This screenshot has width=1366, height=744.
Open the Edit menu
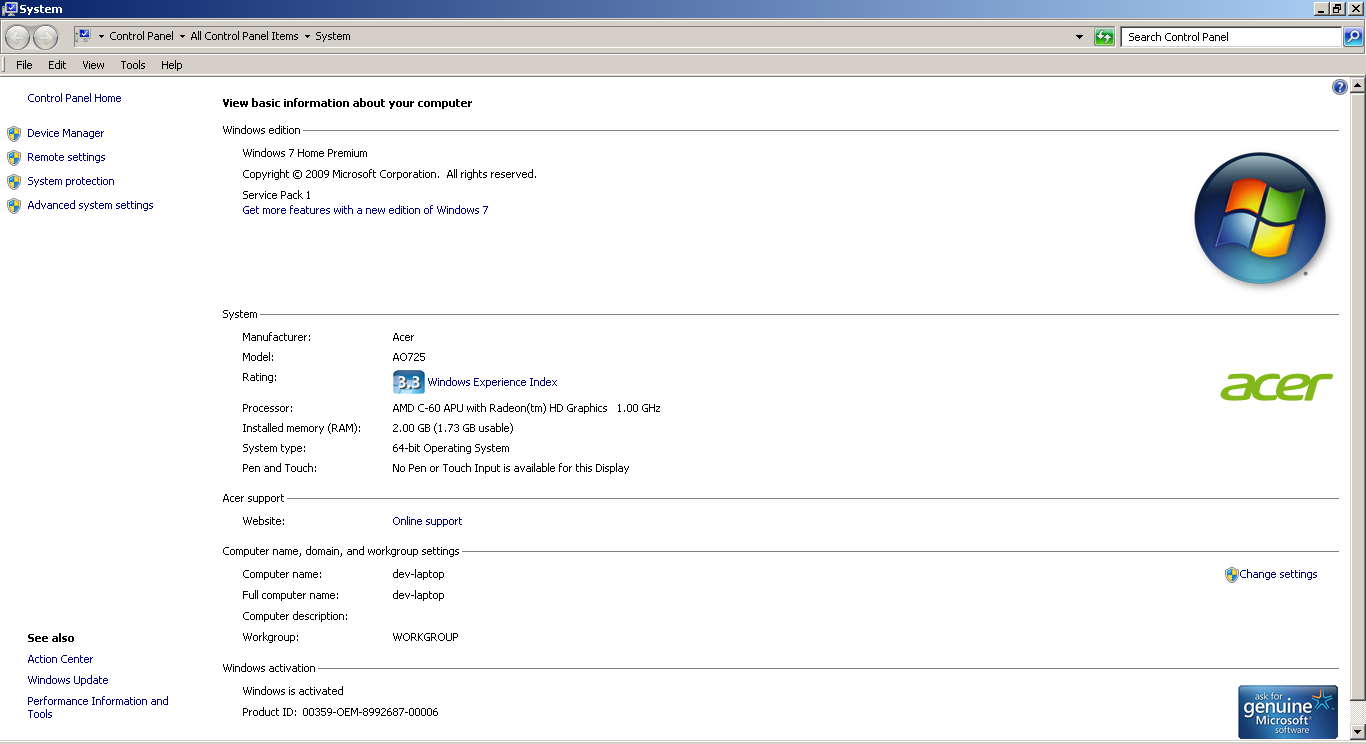[57, 65]
